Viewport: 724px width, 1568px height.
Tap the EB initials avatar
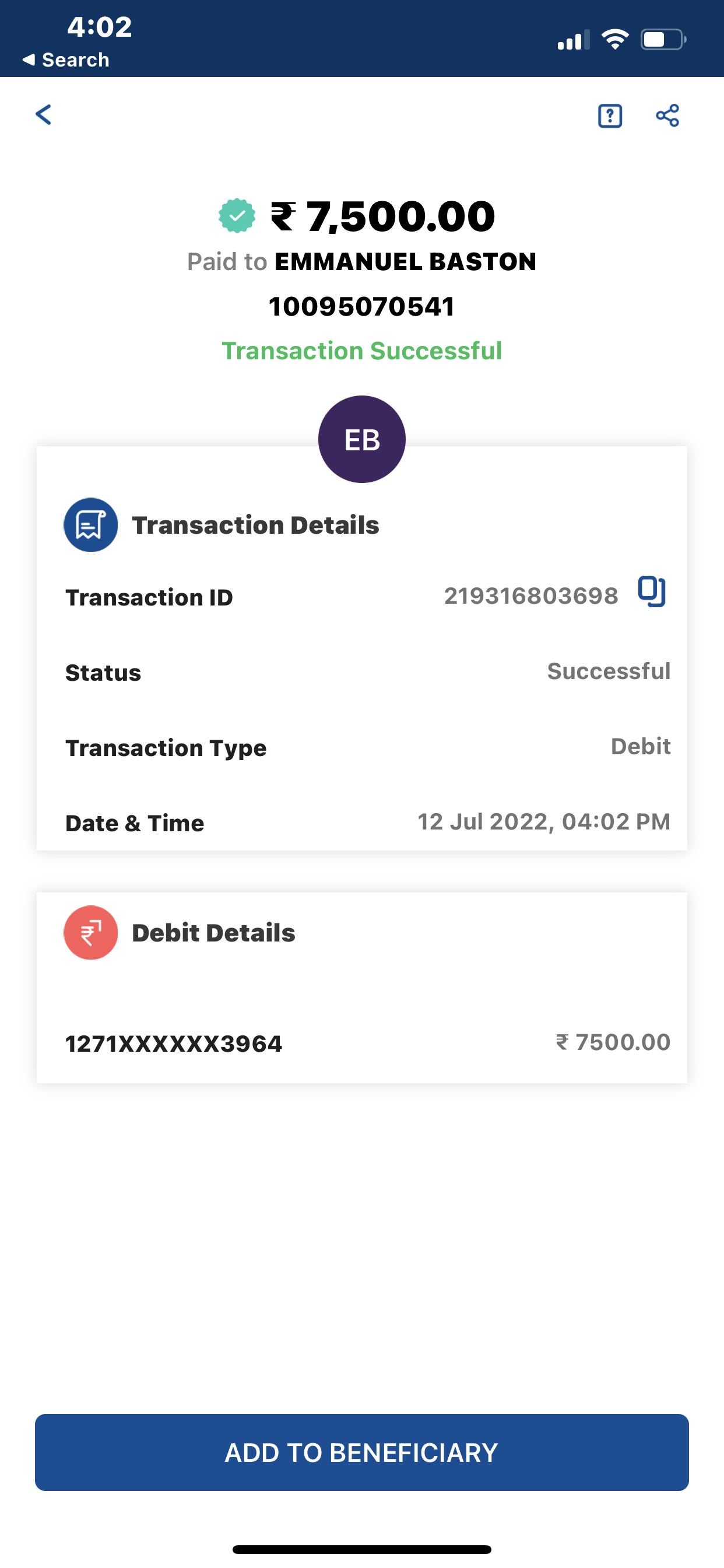coord(362,439)
